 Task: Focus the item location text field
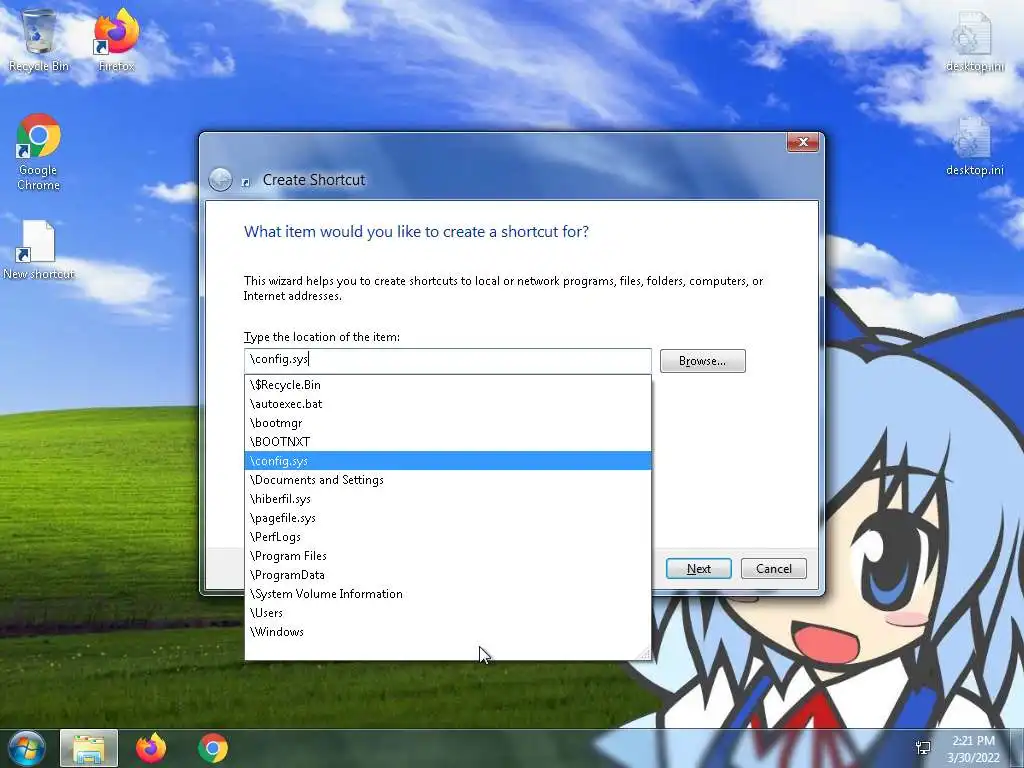tap(448, 360)
